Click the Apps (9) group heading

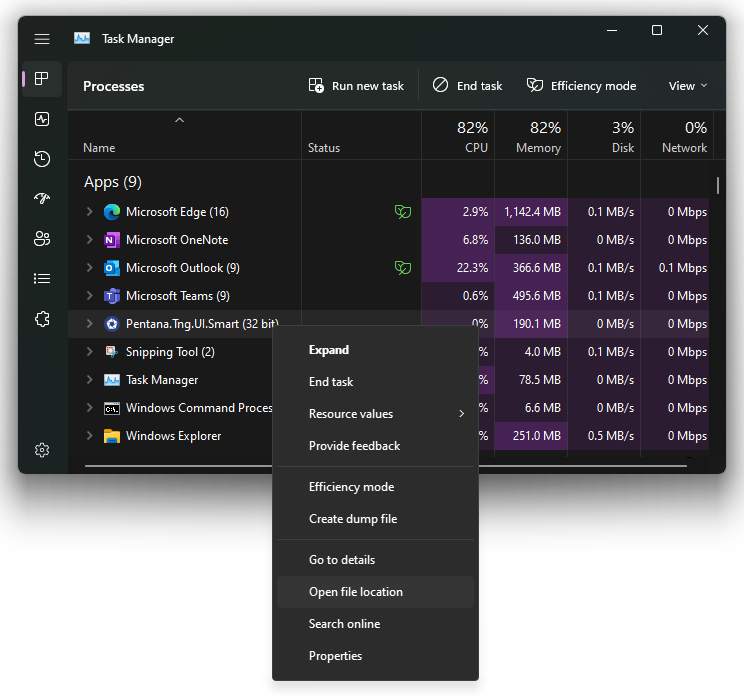(113, 182)
